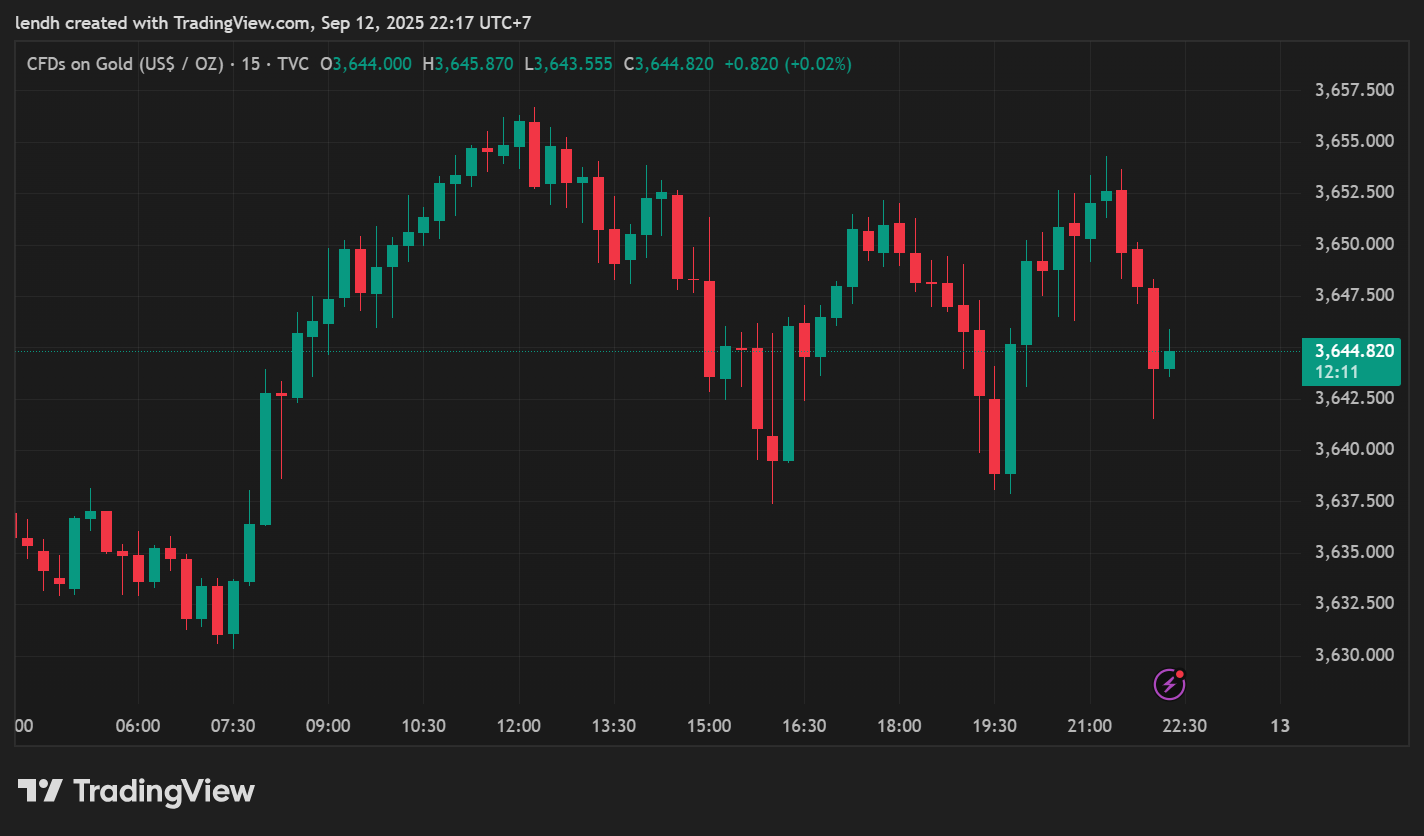Click the 09:00 time axis label

tap(328, 726)
